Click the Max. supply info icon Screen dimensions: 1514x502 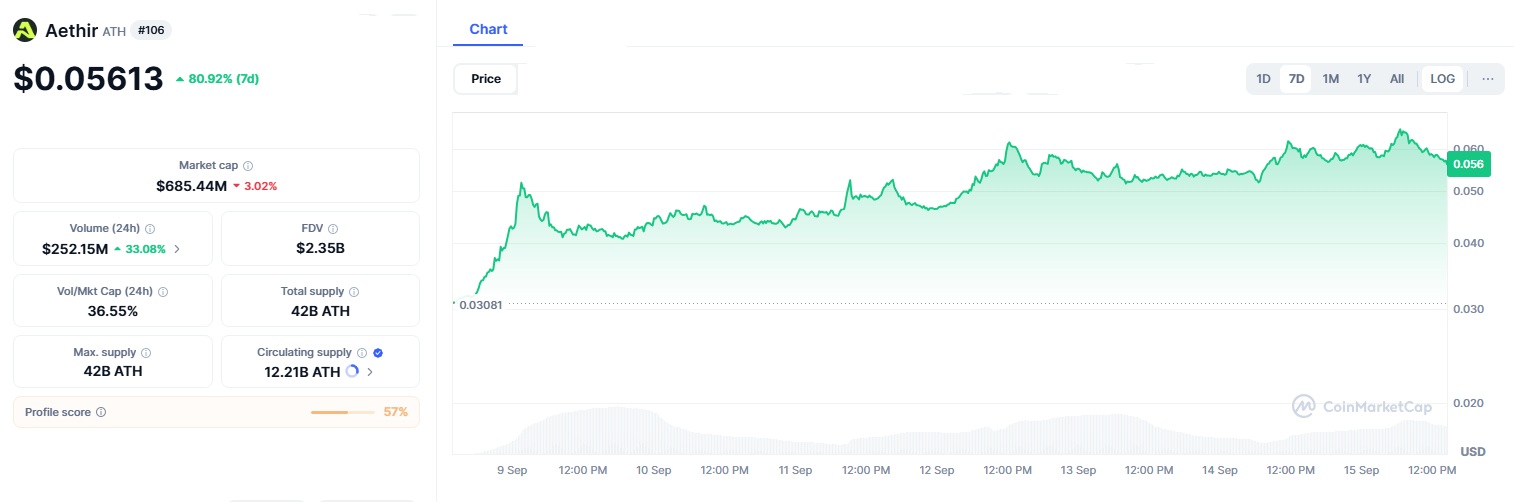coord(146,353)
